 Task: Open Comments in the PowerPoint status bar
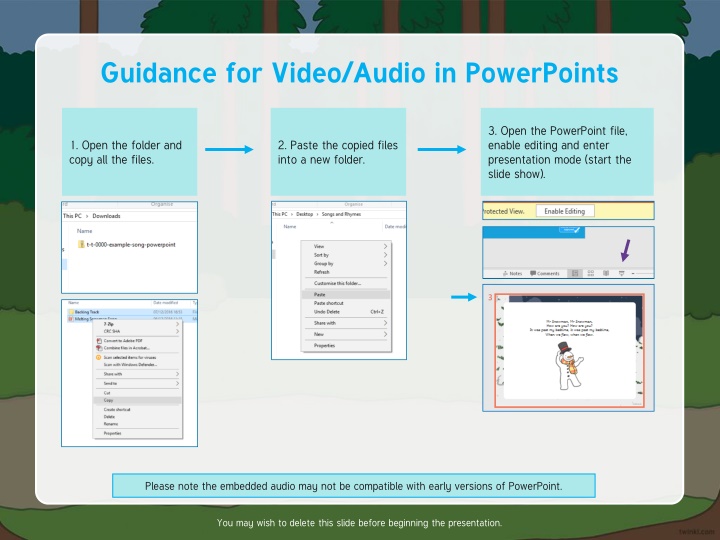click(x=545, y=273)
